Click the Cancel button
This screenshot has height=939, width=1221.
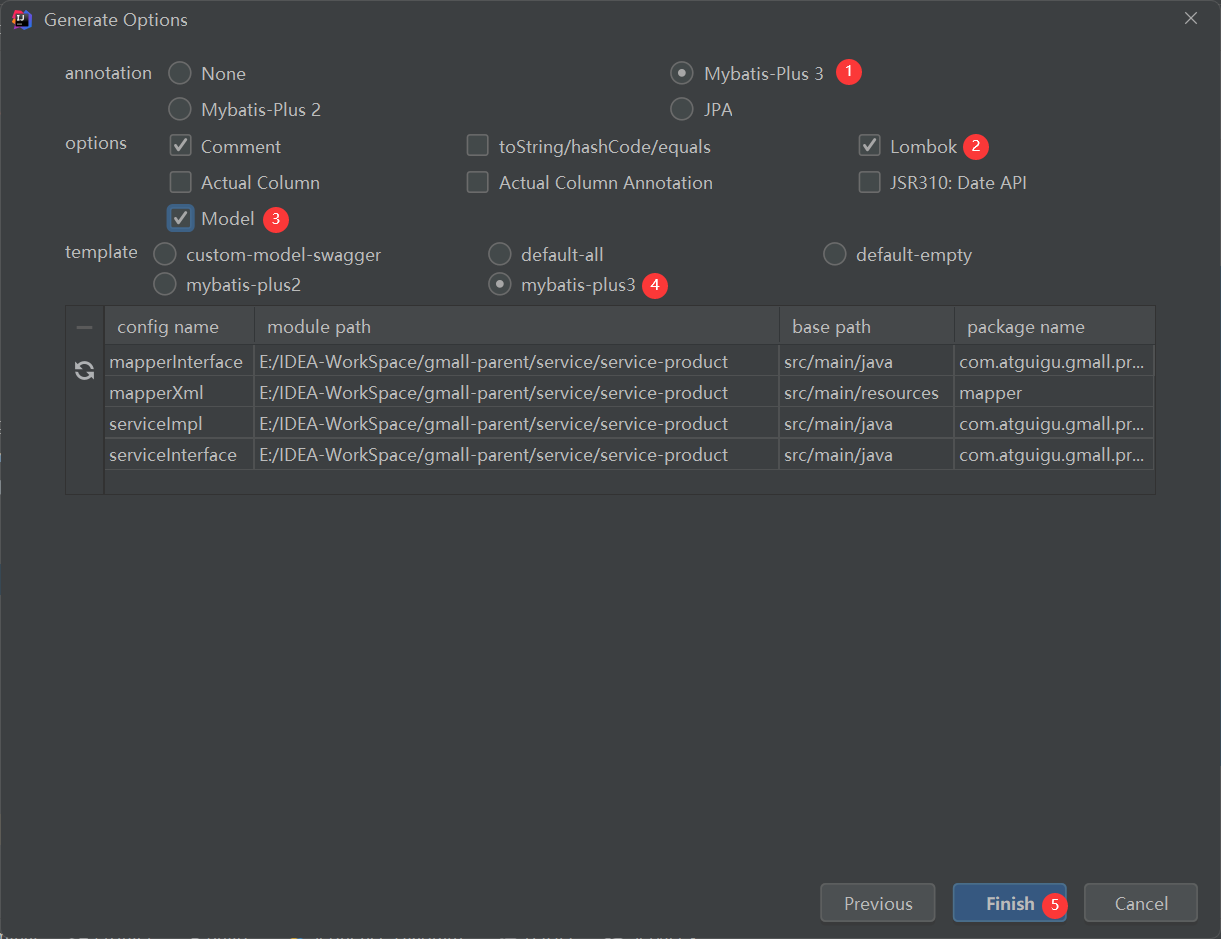click(1141, 903)
